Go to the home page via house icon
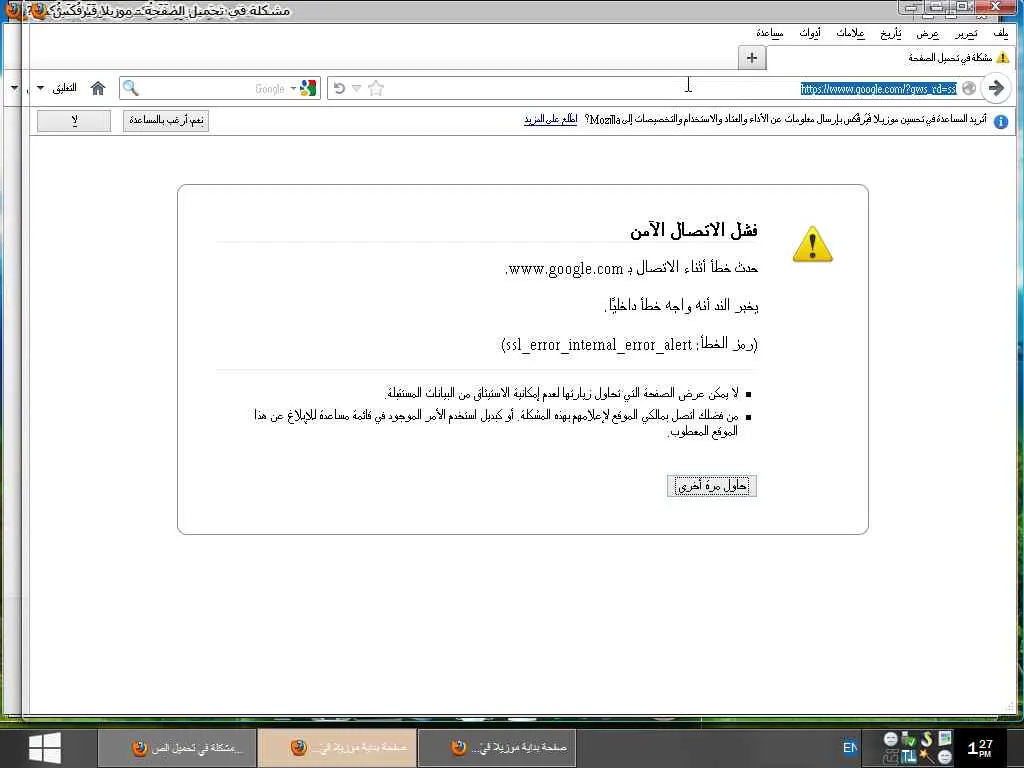The image size is (1024, 768). click(98, 88)
